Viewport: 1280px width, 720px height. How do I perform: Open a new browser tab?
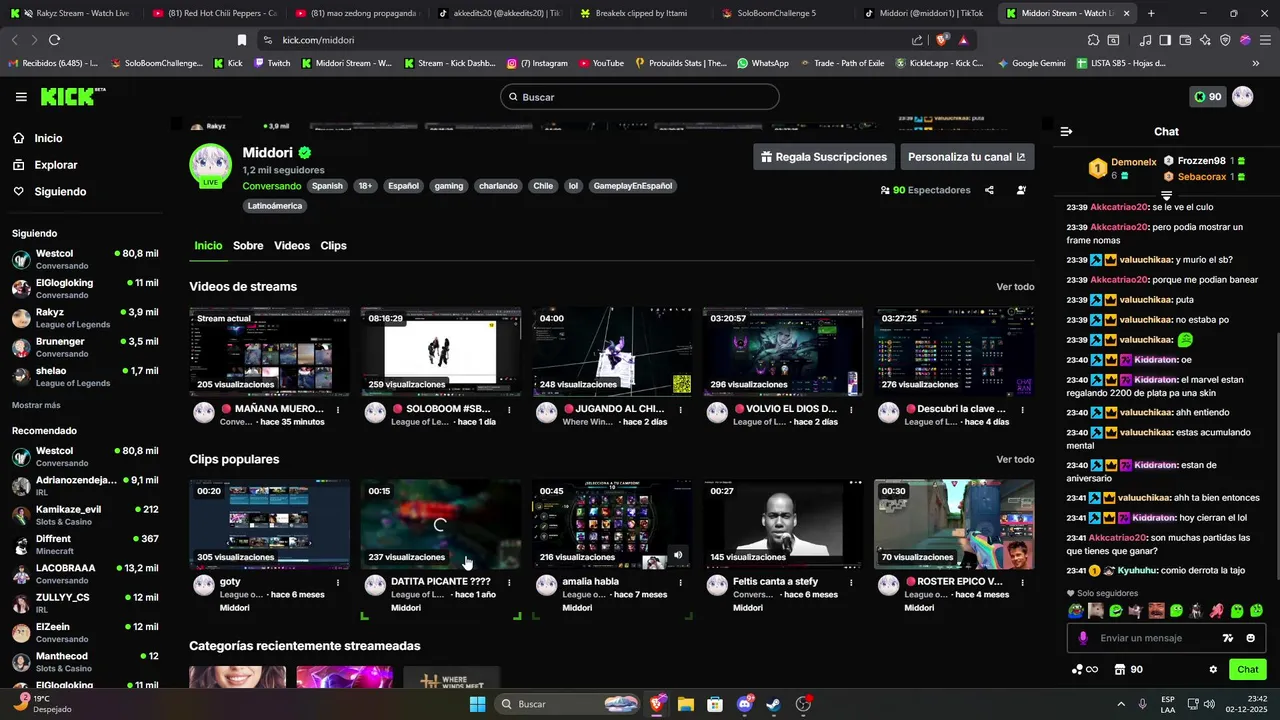(x=1151, y=13)
